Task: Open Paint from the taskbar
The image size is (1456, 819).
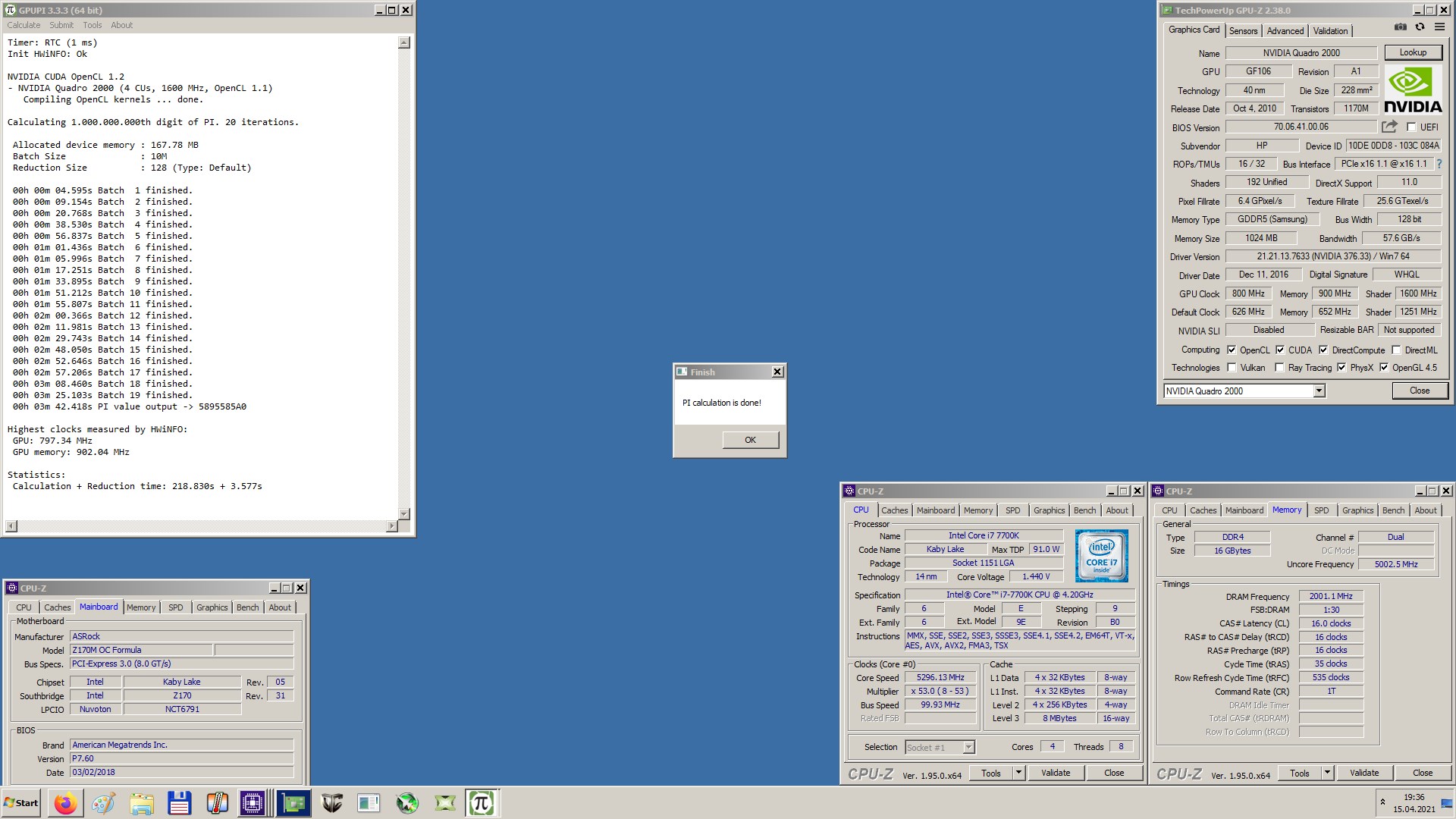Action: pyautogui.click(x=104, y=803)
